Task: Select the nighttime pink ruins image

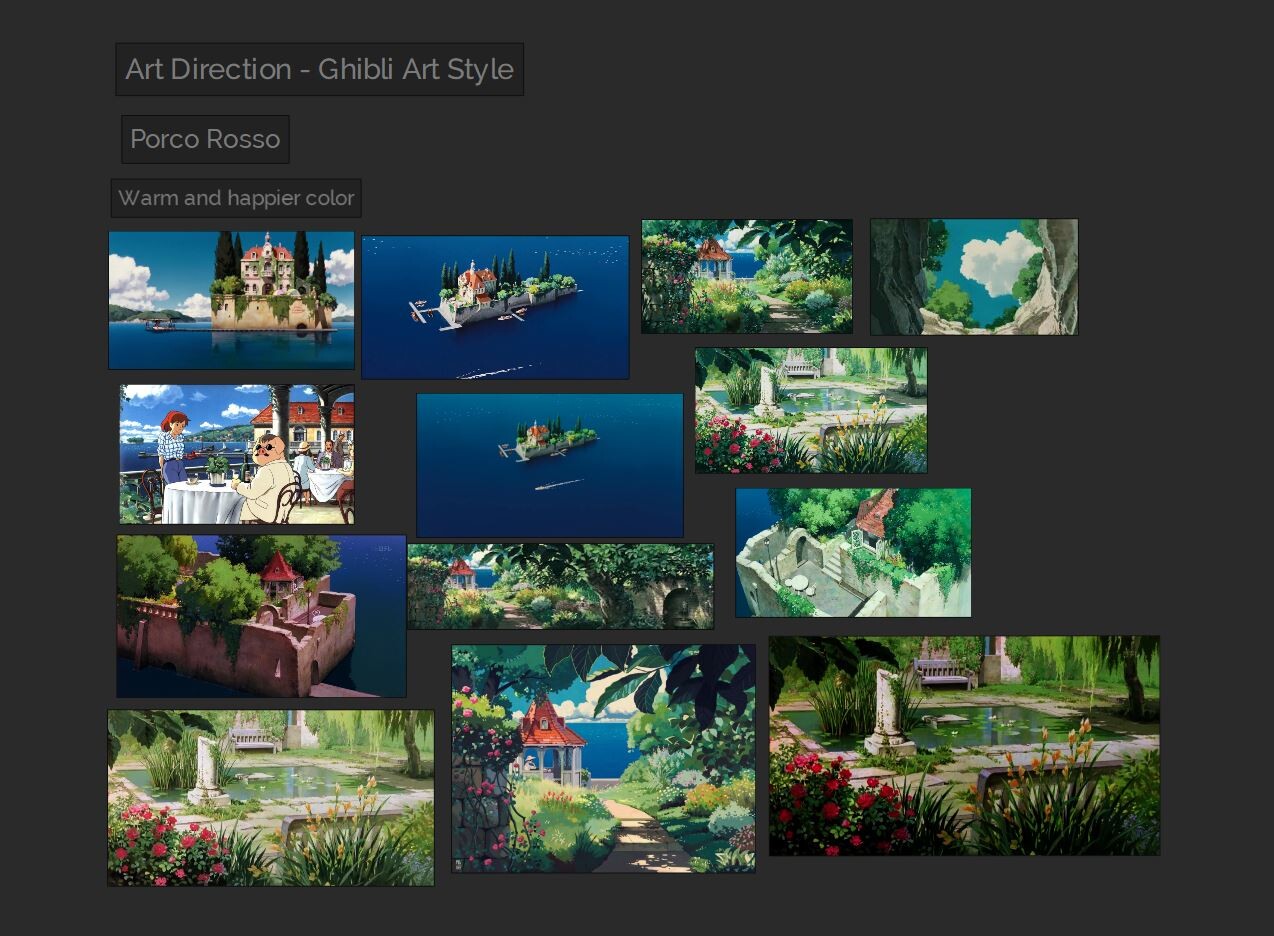Action: tap(260, 616)
